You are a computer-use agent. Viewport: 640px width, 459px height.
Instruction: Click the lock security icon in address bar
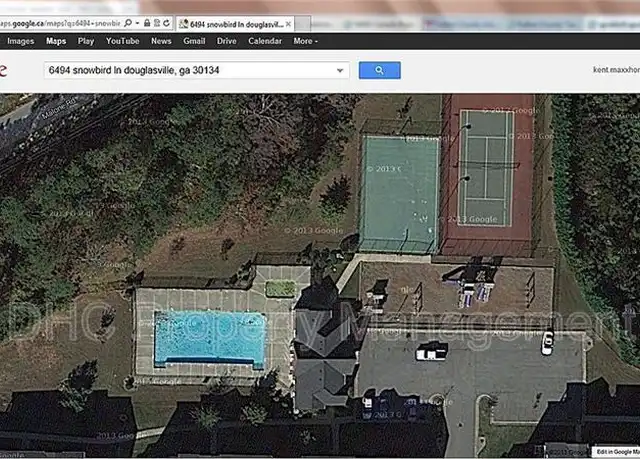click(x=147, y=23)
